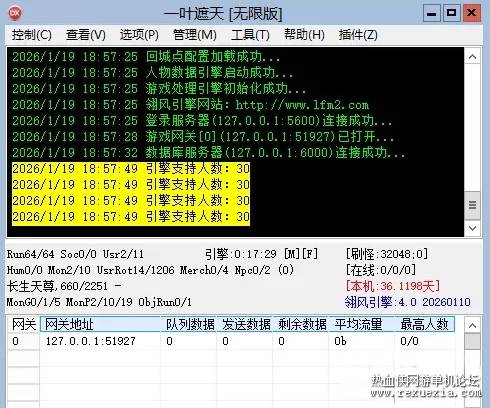Viewport: 490px width, 408px height.
Task: Click the 人物数据引擎启动成功 log line
Action: [x=153, y=73]
